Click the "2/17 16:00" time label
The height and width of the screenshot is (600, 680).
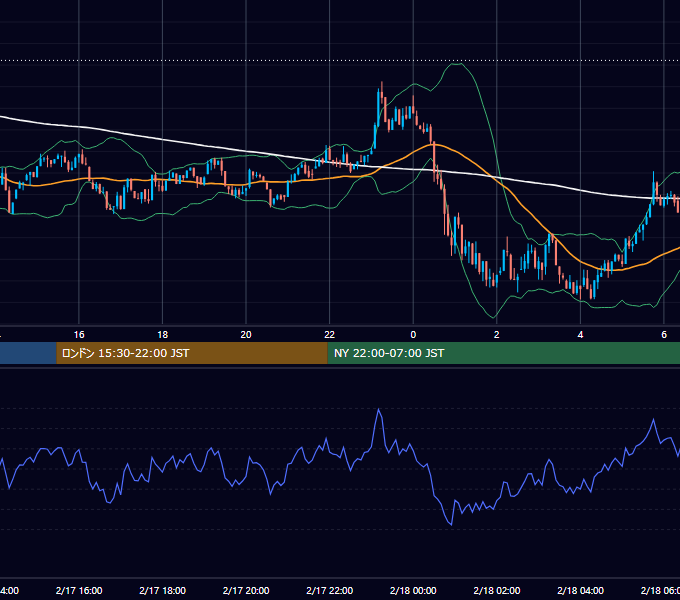tap(79, 590)
